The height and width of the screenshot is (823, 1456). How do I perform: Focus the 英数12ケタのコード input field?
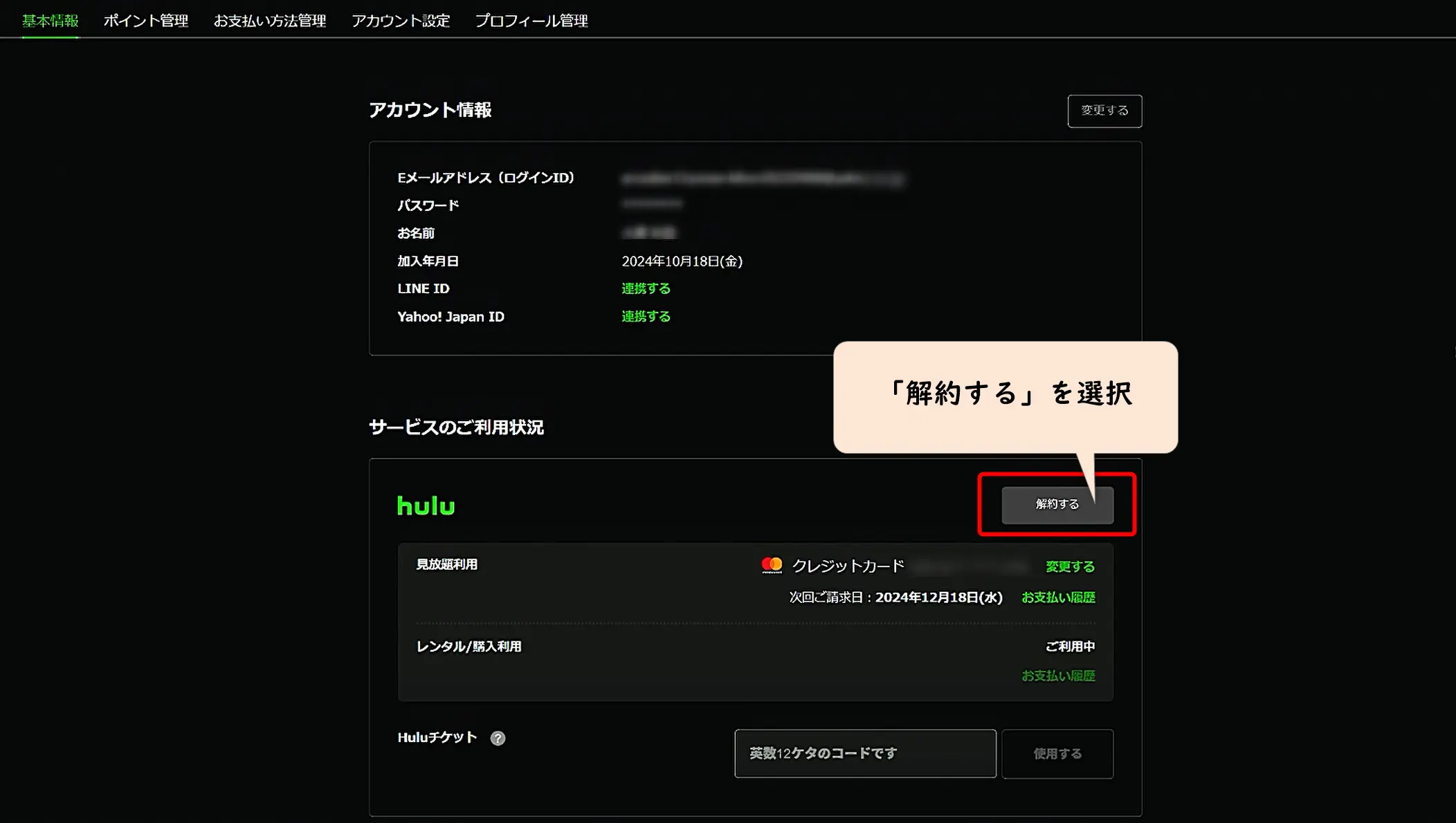(x=865, y=753)
